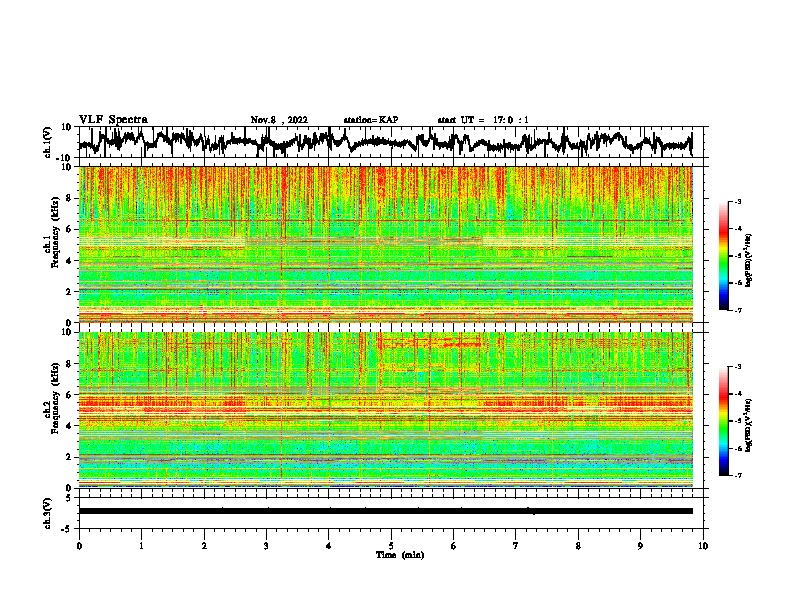Select the ch.2 colorbar log(PSD) label
792x612 pixels.
749,426
